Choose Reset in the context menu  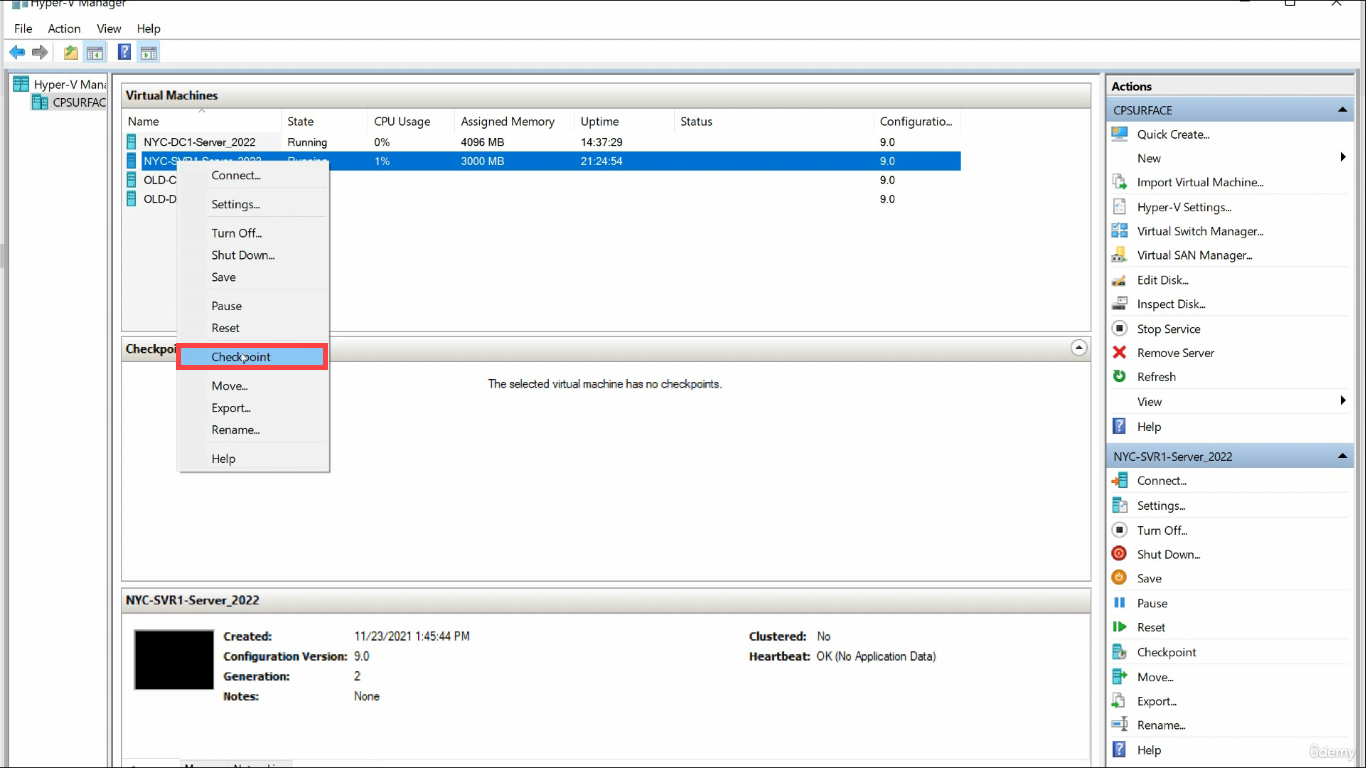(x=253, y=328)
